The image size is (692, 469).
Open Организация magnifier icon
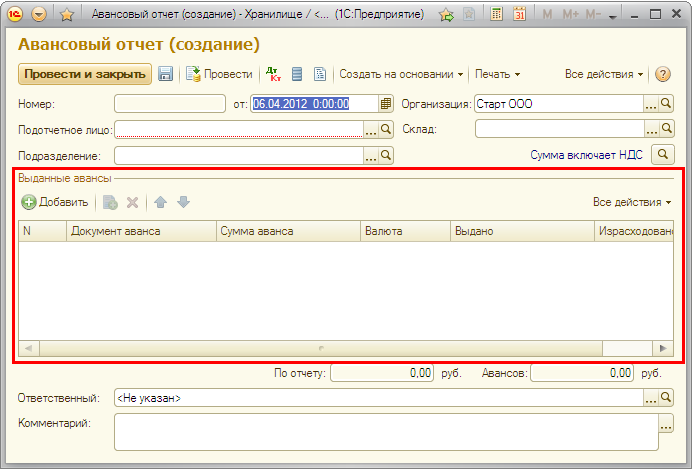coord(666,104)
